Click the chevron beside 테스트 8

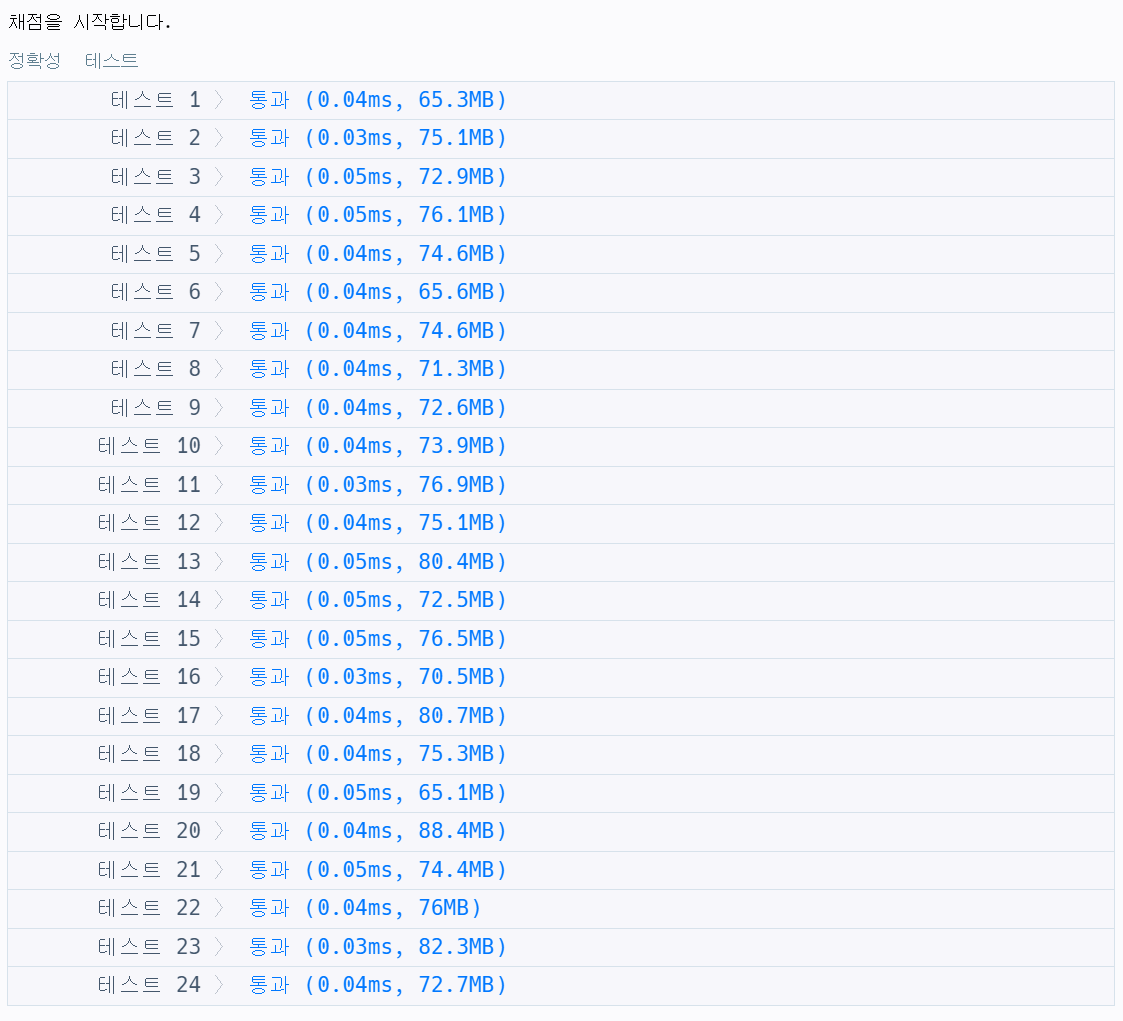click(x=219, y=369)
